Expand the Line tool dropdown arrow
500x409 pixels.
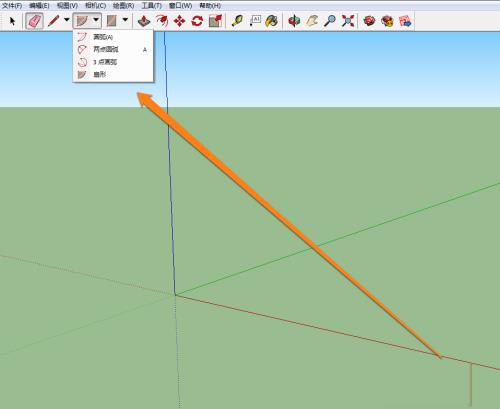tap(67, 20)
